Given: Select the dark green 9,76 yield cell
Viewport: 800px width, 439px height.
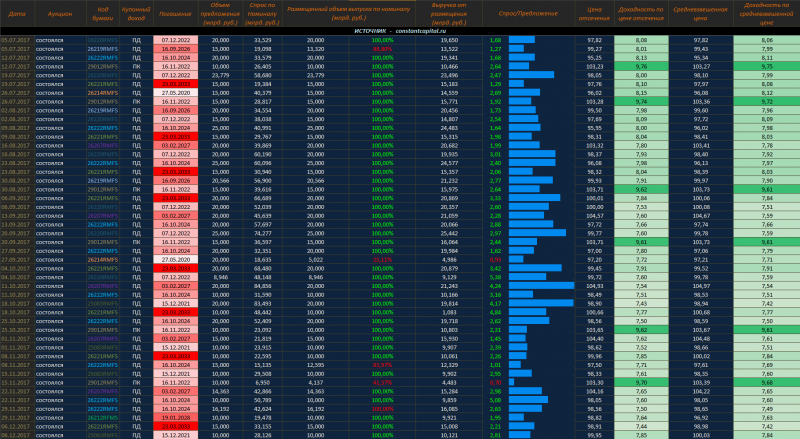Looking at the screenshot, I should tap(641, 66).
